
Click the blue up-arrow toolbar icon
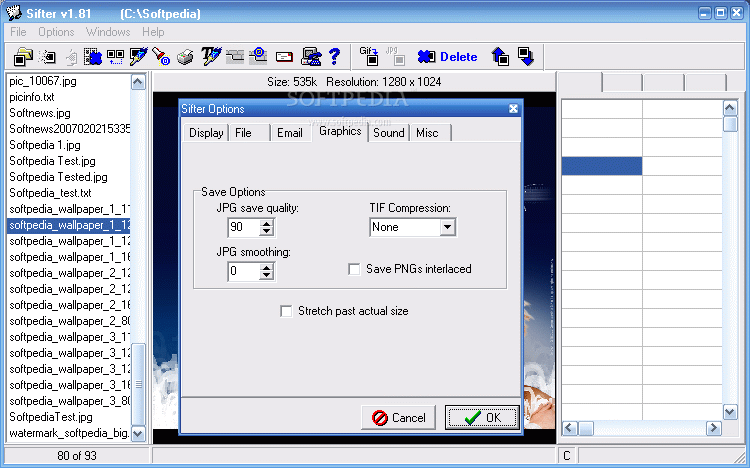[x=500, y=56]
